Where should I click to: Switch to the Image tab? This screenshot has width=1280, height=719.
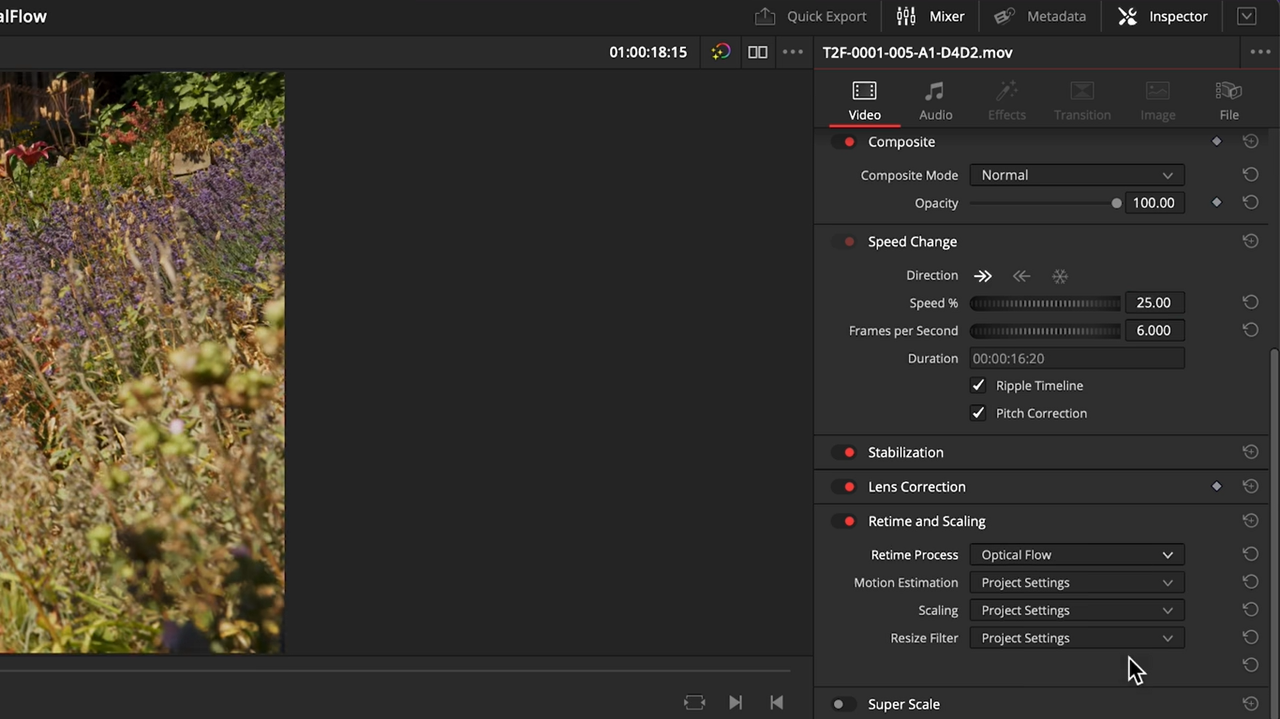[1158, 101]
